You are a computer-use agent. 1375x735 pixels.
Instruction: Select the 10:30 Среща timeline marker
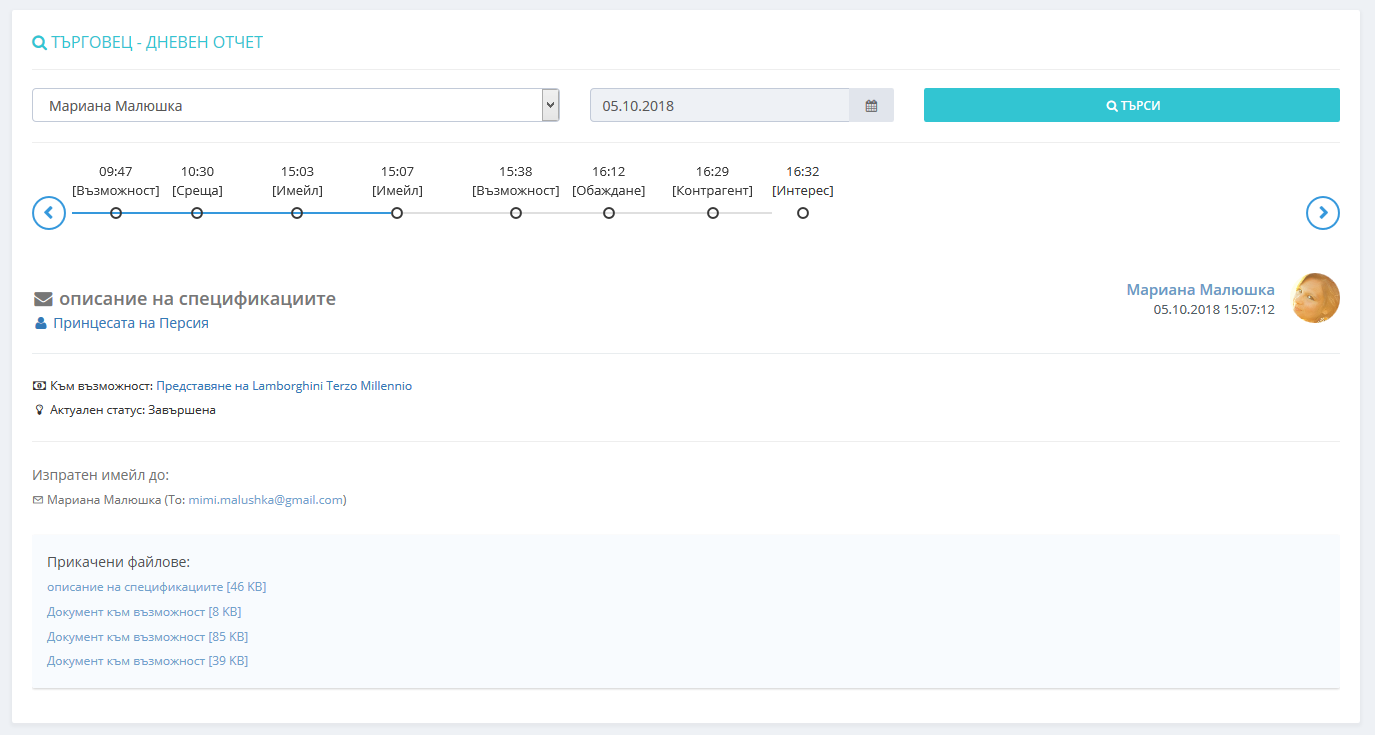click(197, 213)
